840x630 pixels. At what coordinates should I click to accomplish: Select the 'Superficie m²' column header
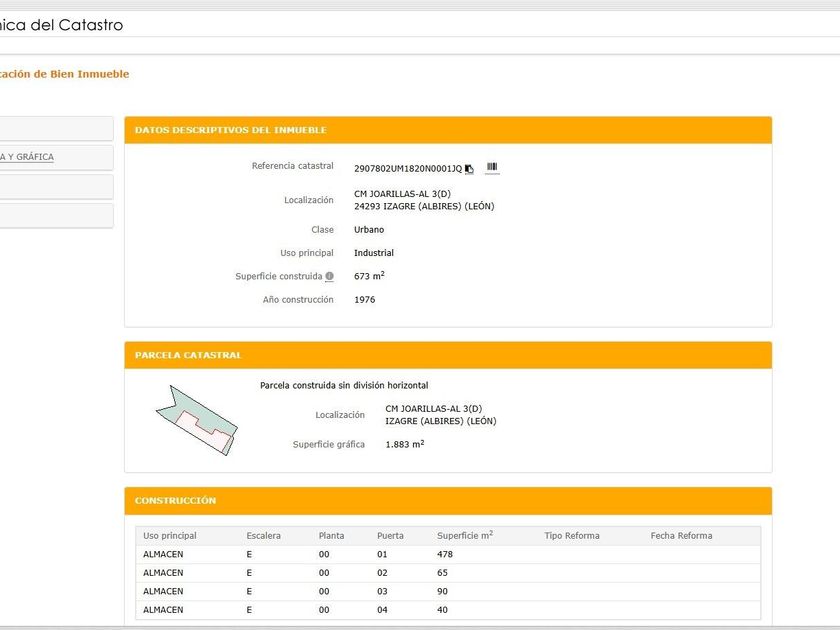(x=464, y=536)
